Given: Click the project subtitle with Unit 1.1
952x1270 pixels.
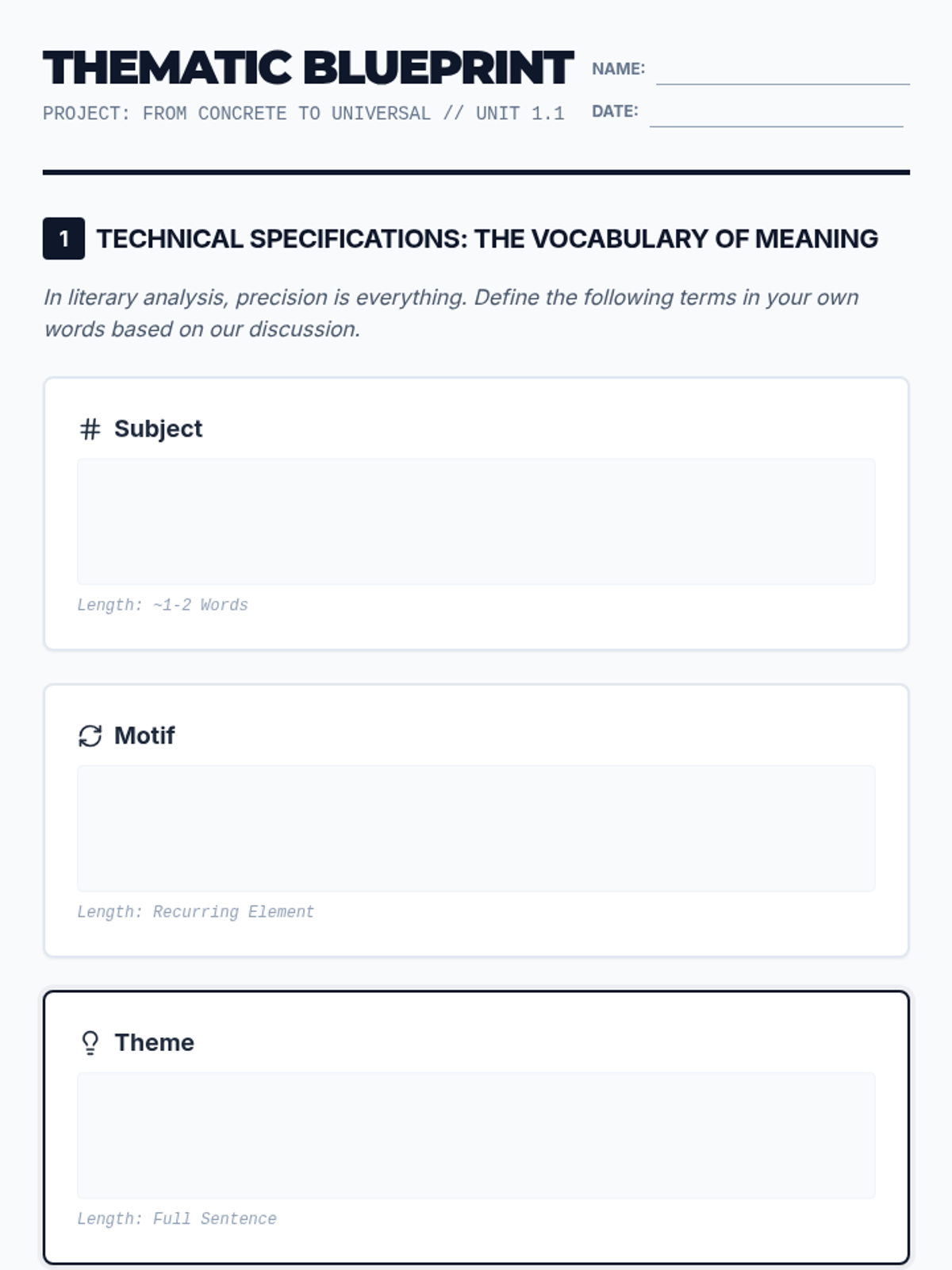Looking at the screenshot, I should pyautogui.click(x=303, y=114).
